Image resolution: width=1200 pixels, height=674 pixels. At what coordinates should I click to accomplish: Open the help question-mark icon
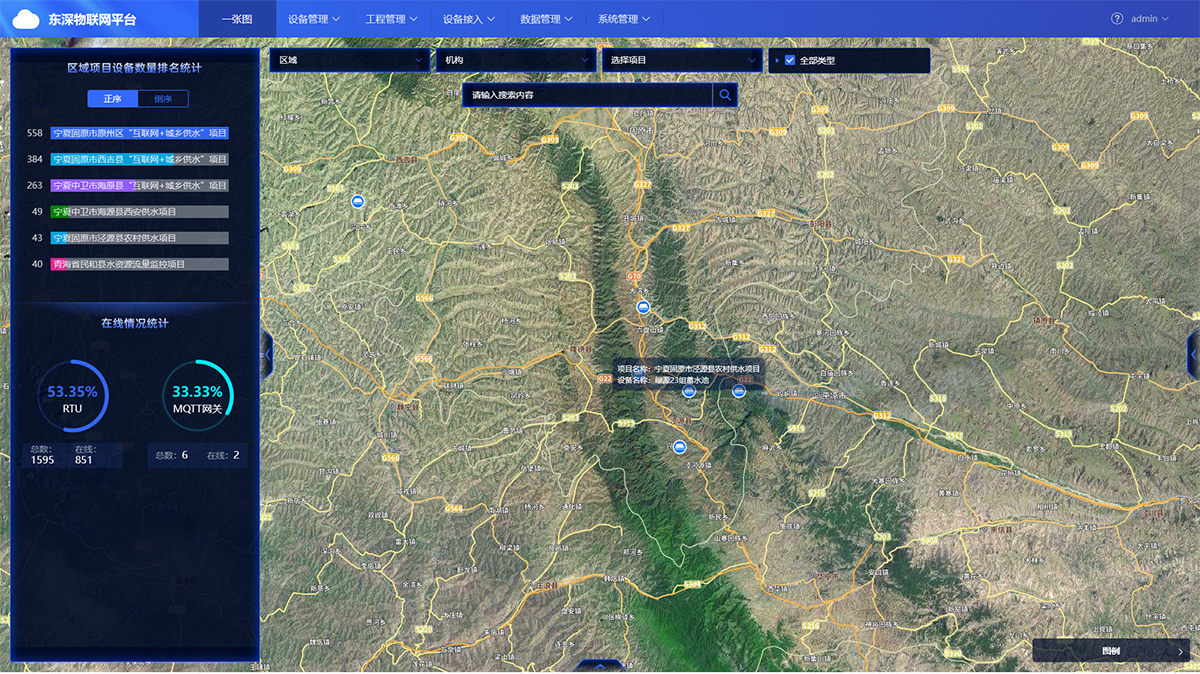[x=1117, y=18]
